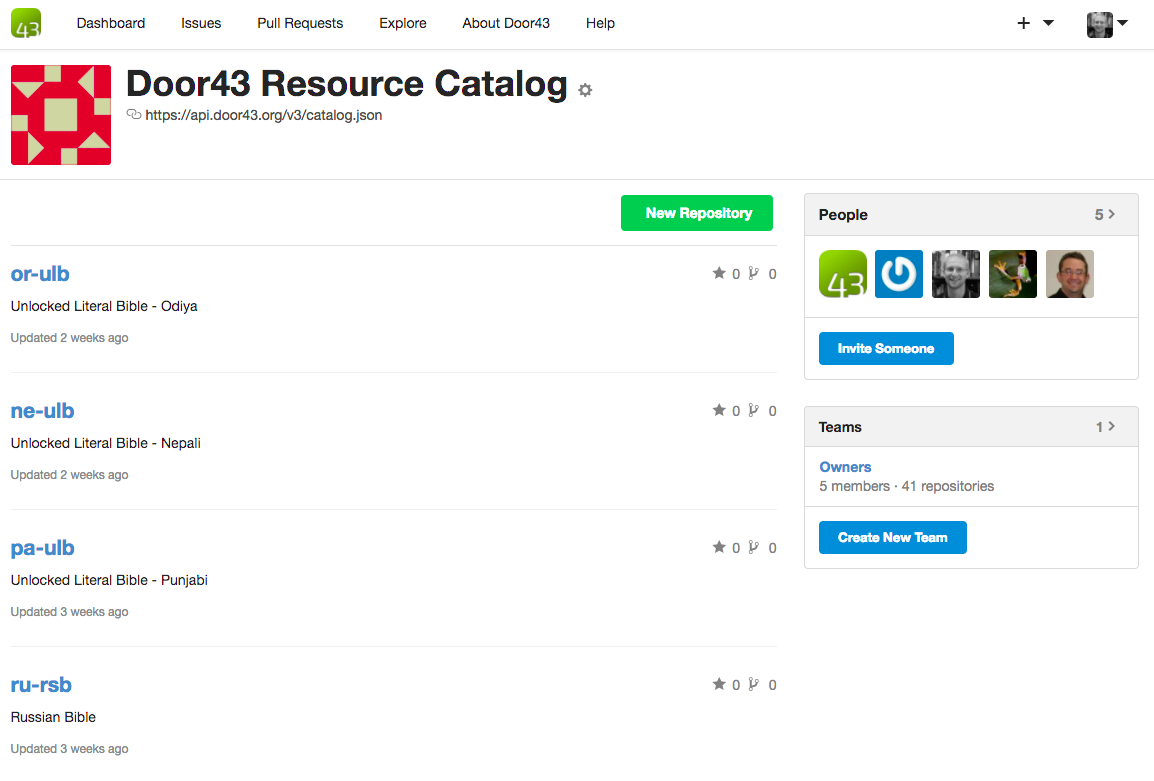Open the Owners team

pyautogui.click(x=845, y=467)
